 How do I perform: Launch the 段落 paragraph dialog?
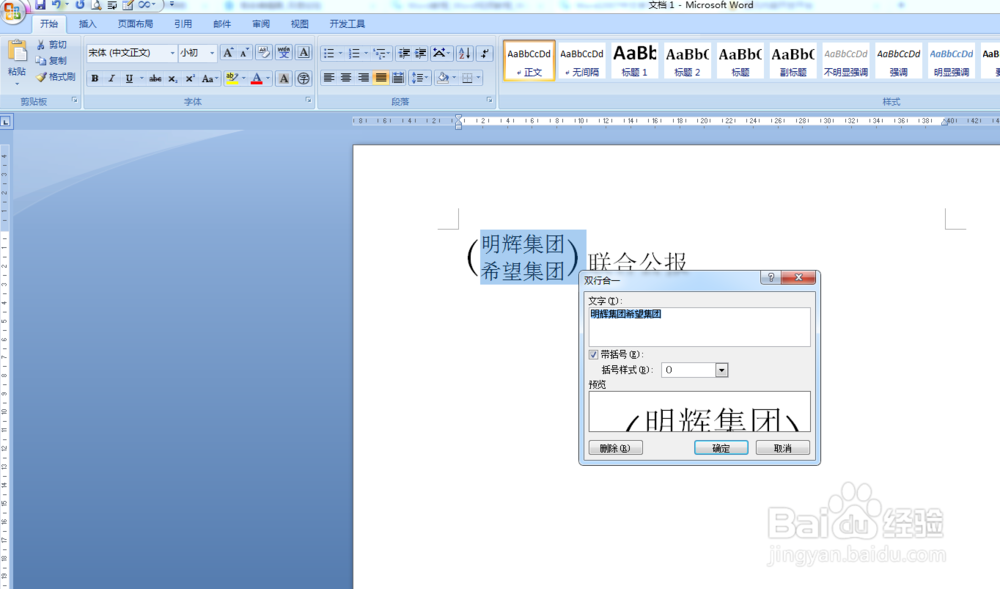(489, 100)
